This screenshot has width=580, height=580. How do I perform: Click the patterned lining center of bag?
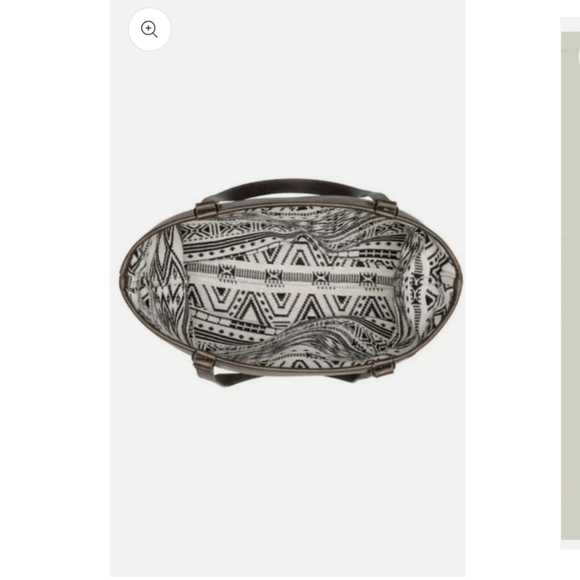(x=292, y=285)
